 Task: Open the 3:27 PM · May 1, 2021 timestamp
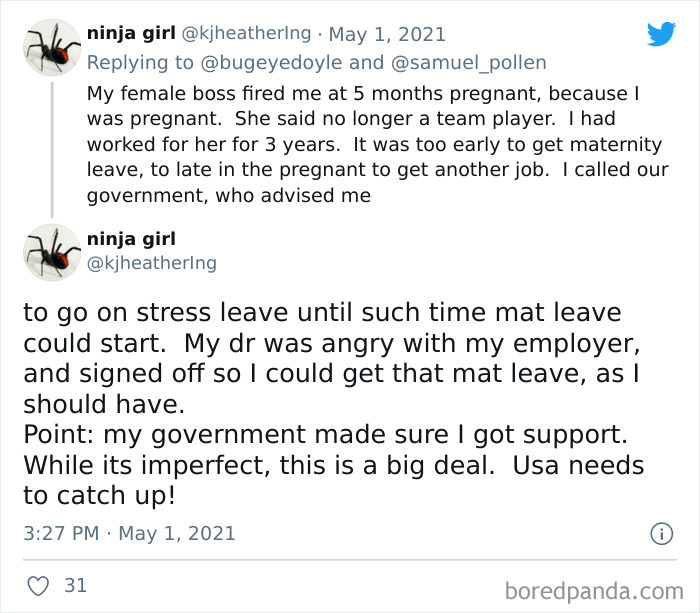tap(129, 534)
